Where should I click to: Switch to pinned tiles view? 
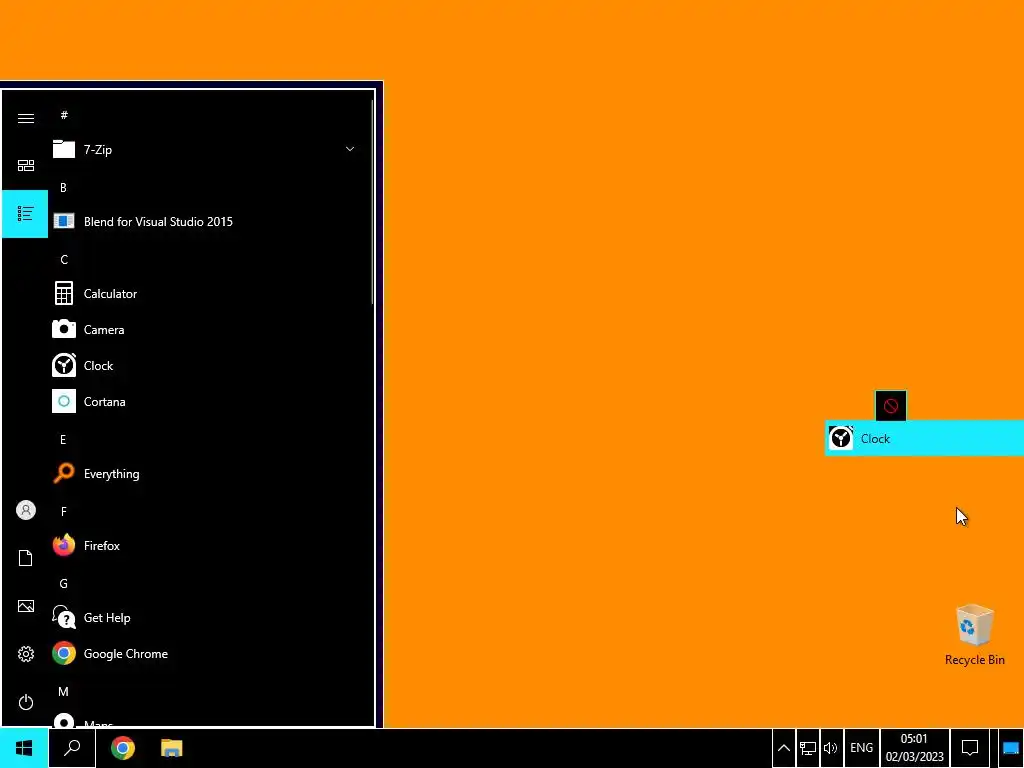click(25, 166)
